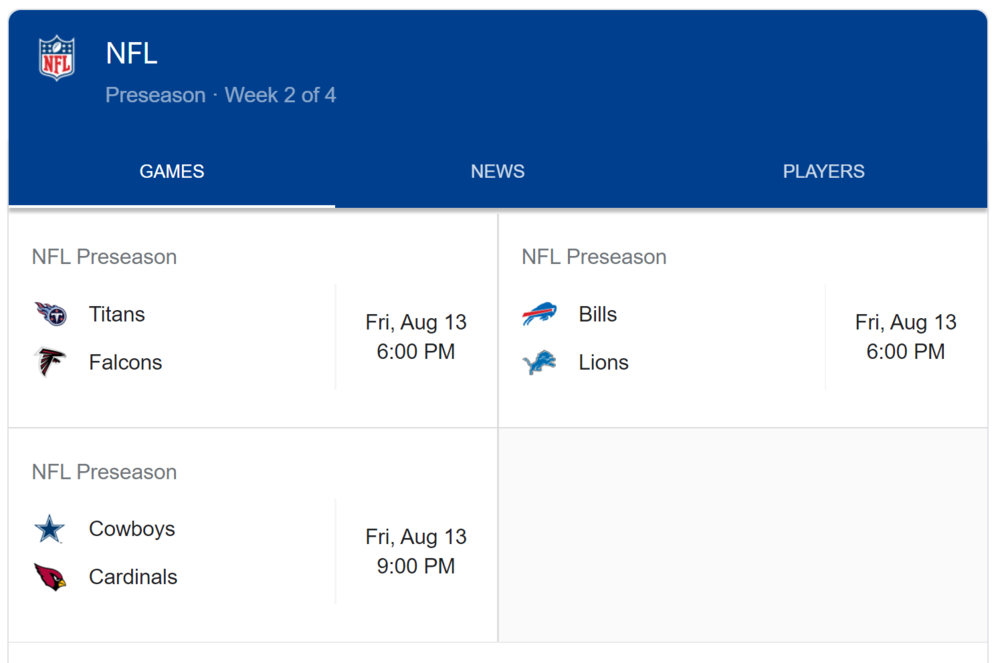Select the Cardinals team name
Image resolution: width=1000 pixels, height=663 pixels.
[133, 577]
